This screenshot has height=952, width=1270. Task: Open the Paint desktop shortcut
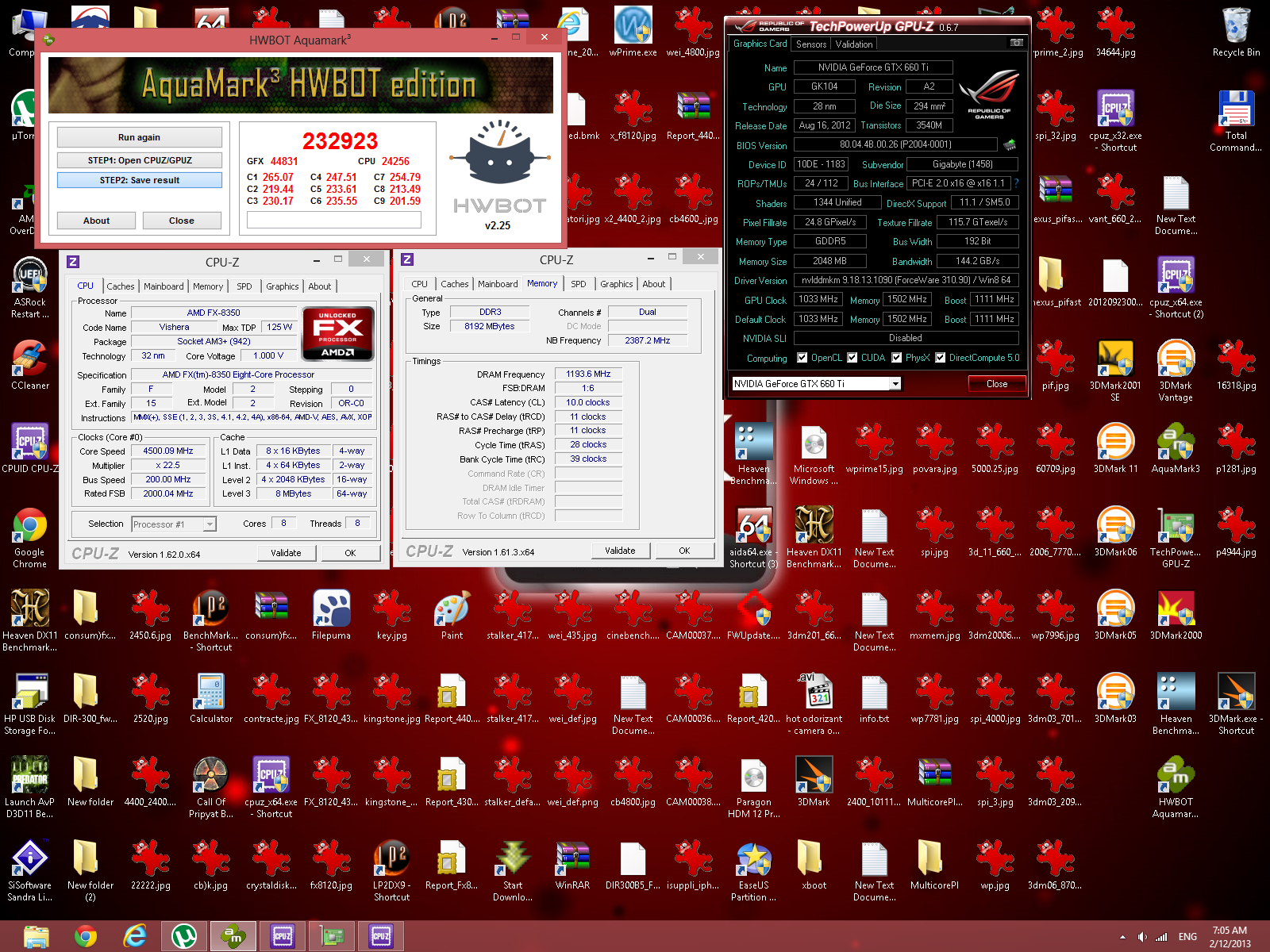click(x=452, y=615)
